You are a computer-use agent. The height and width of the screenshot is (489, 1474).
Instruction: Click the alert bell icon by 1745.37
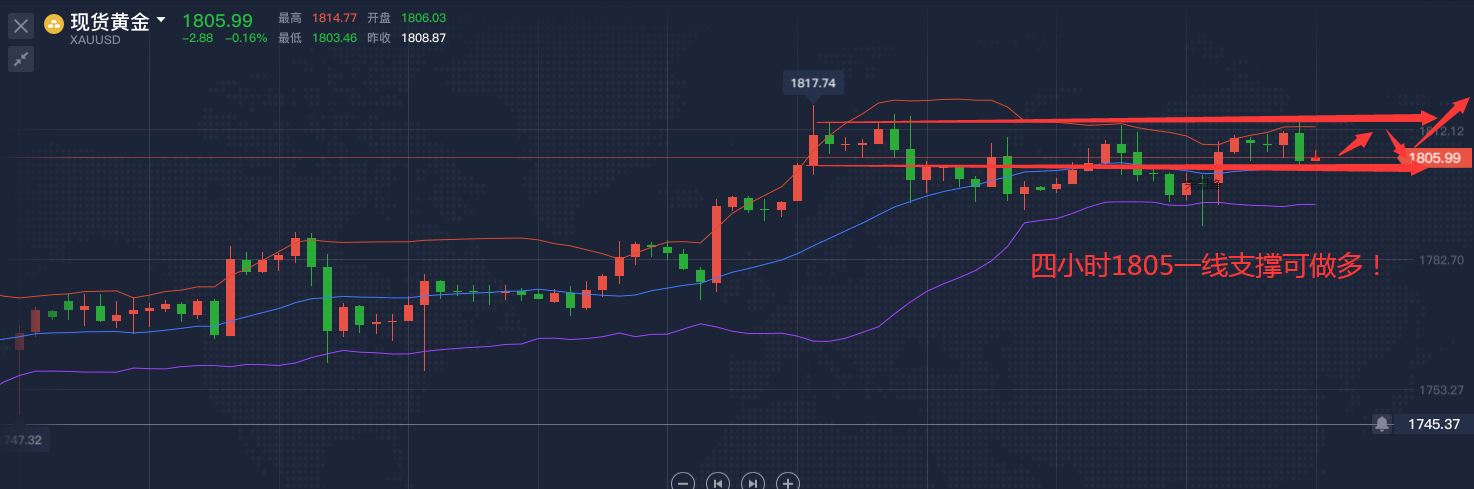coord(1382,424)
